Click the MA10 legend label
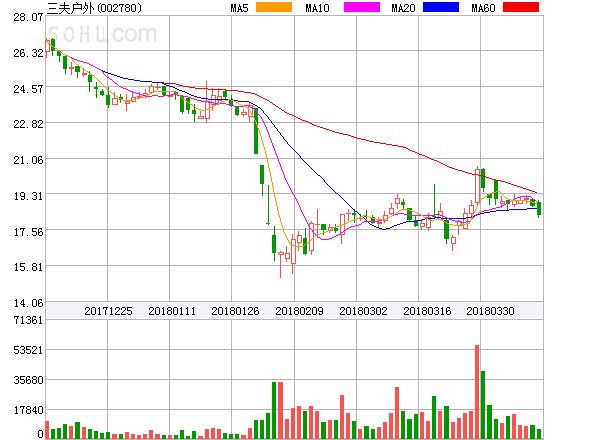Viewport: 600px width, 440px height. (317, 8)
